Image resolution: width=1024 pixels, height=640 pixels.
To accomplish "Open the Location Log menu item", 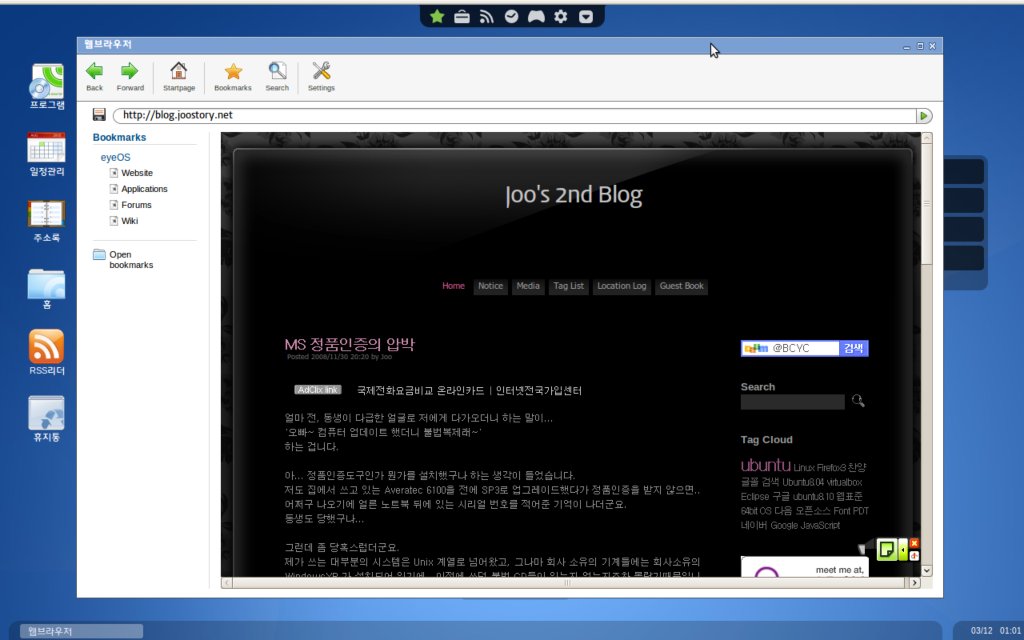I will (622, 286).
